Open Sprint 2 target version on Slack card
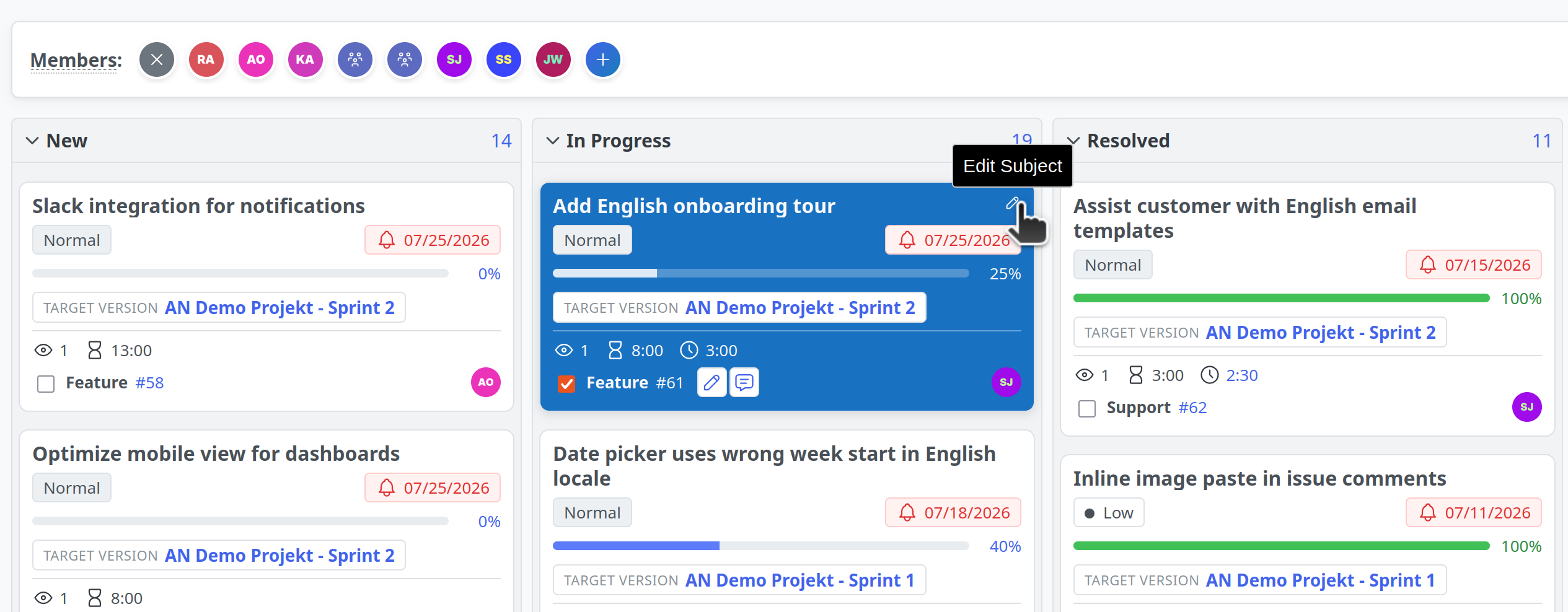 point(280,308)
